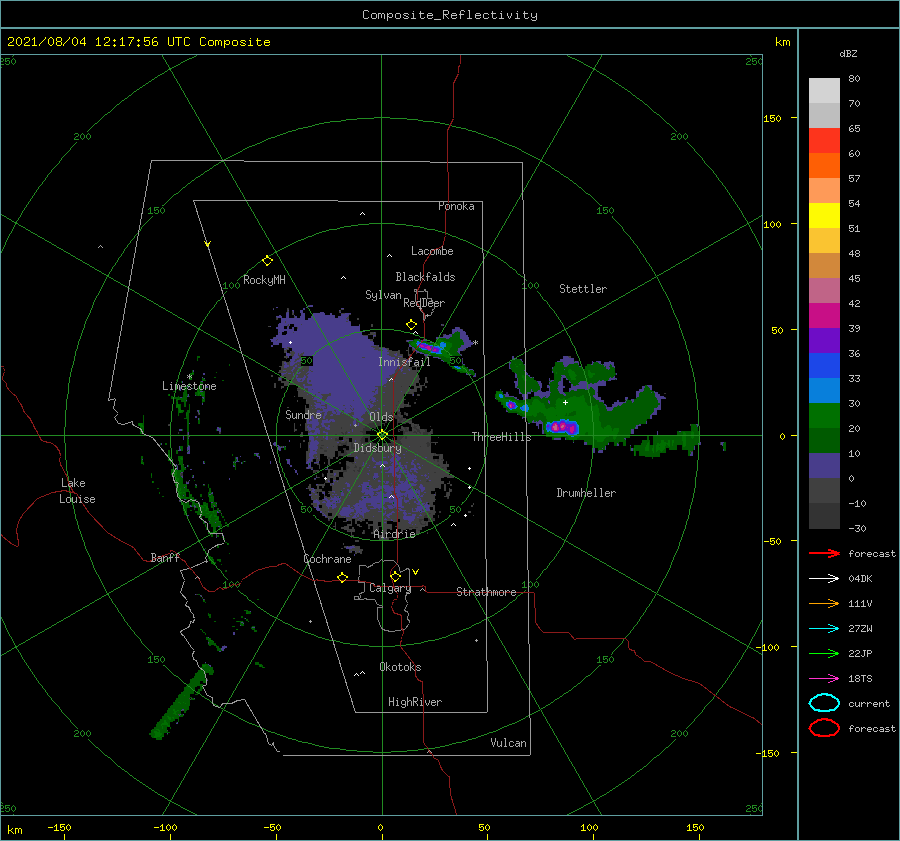Click the Cochrane town label
The height and width of the screenshot is (841, 900).
(327, 559)
